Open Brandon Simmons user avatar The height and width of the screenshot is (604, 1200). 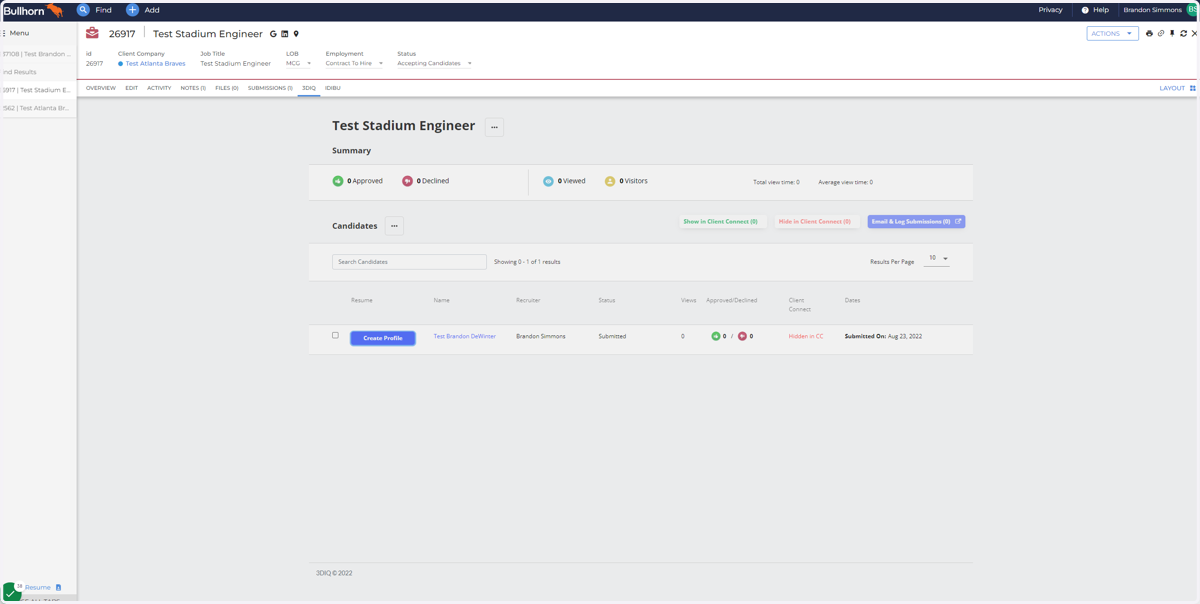pyautogui.click(x=1192, y=10)
